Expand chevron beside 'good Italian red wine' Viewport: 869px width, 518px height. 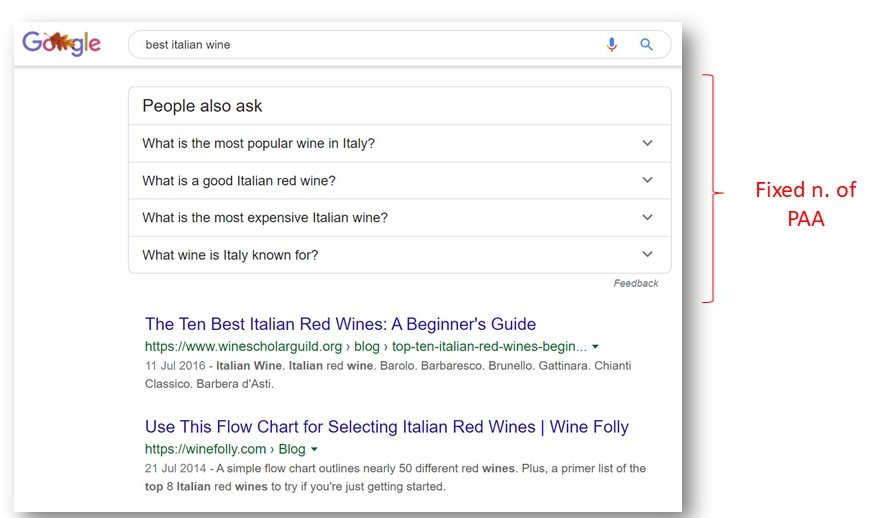(647, 180)
